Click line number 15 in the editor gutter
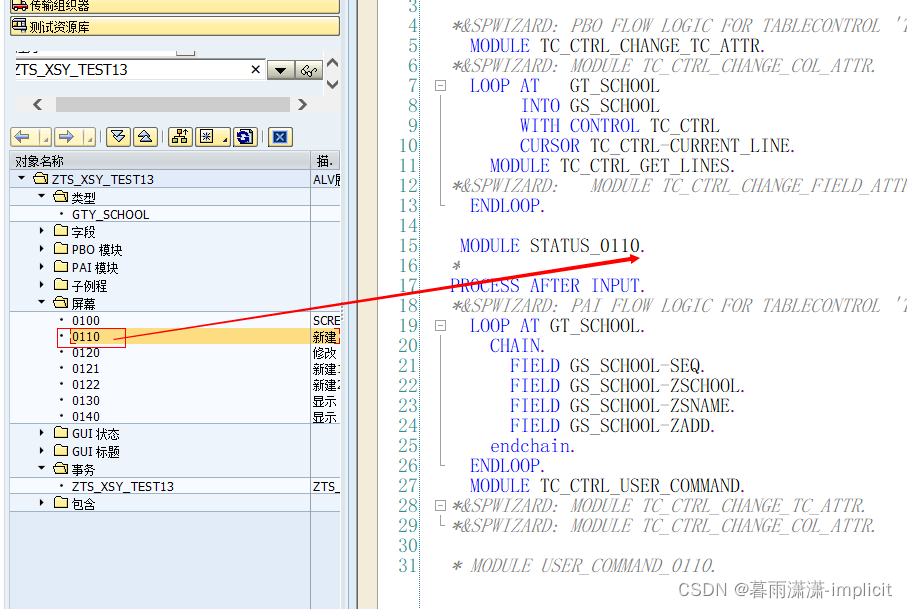Image resolution: width=907 pixels, height=609 pixels. (x=408, y=246)
